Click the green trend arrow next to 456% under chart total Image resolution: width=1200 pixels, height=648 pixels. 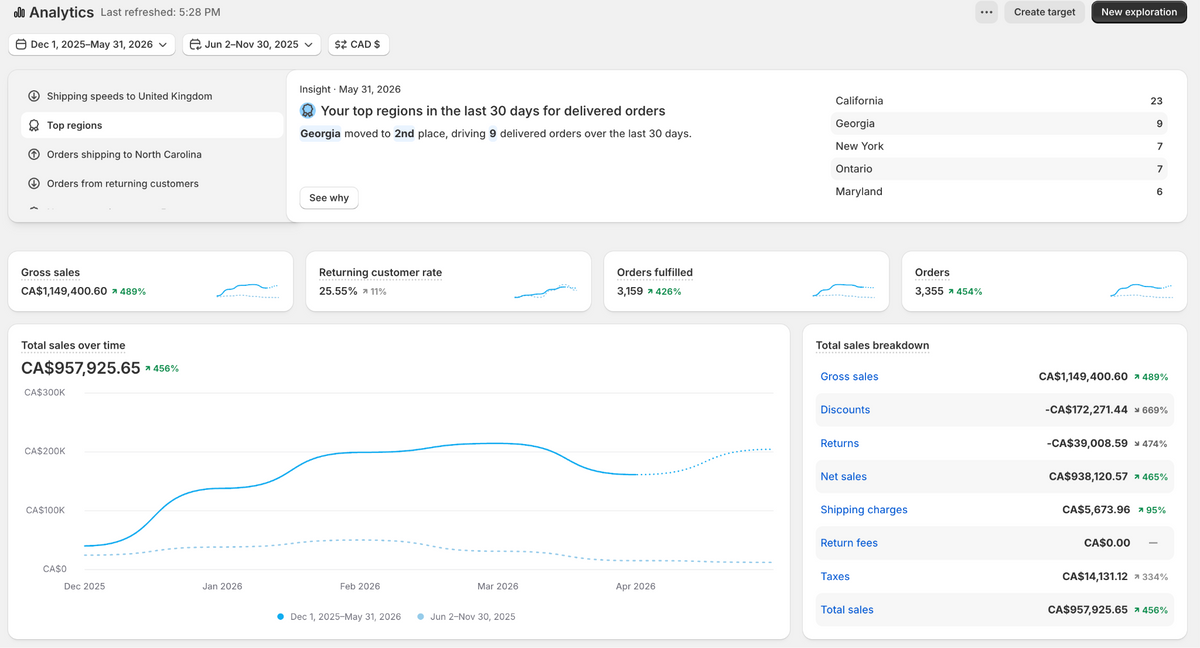148,368
